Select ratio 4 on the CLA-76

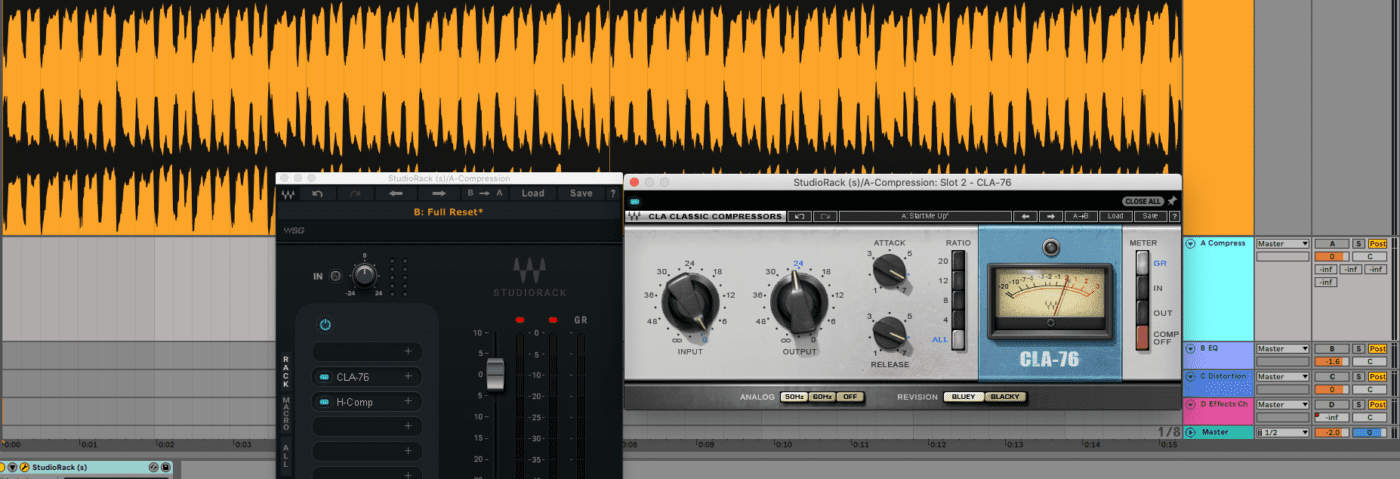tap(958, 320)
